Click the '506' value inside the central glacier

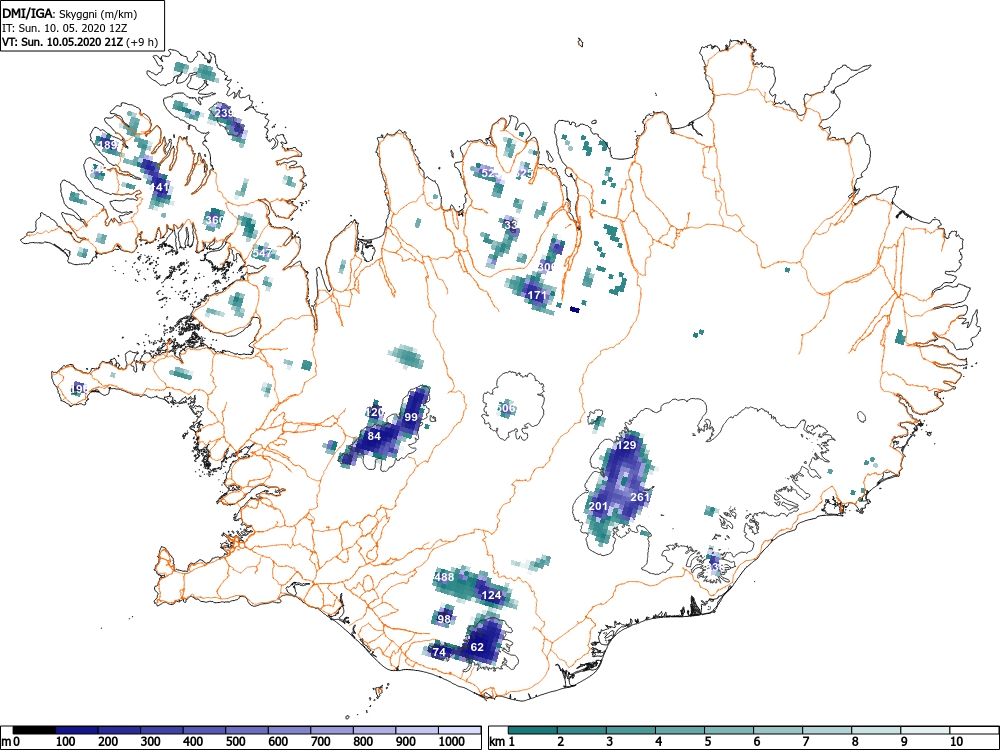(505, 408)
